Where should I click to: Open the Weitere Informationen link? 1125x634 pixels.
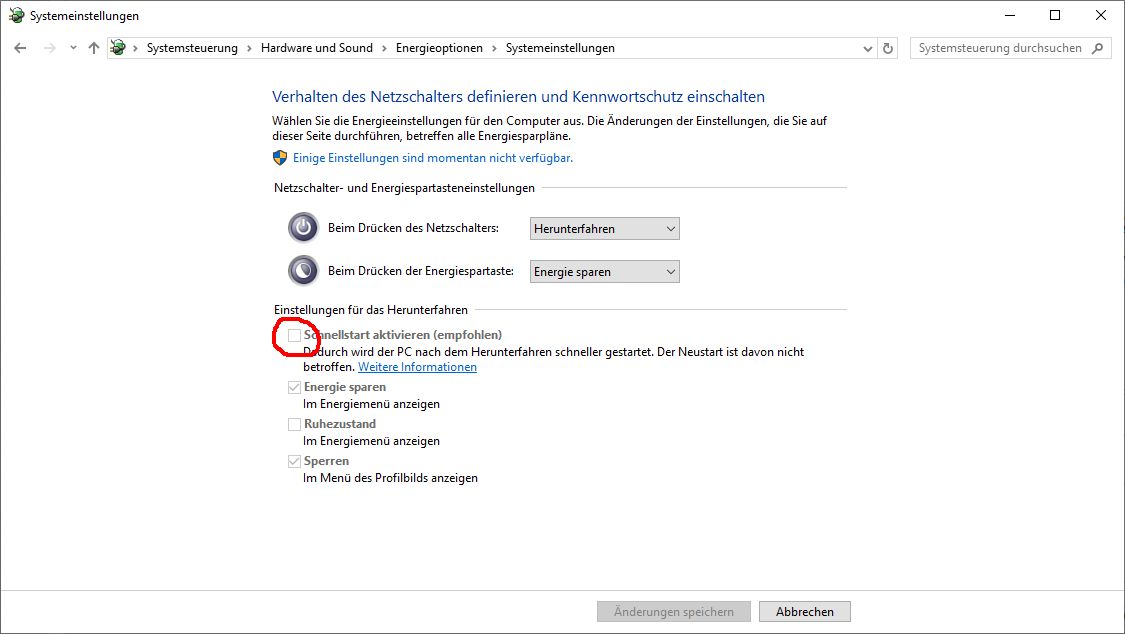[417, 367]
